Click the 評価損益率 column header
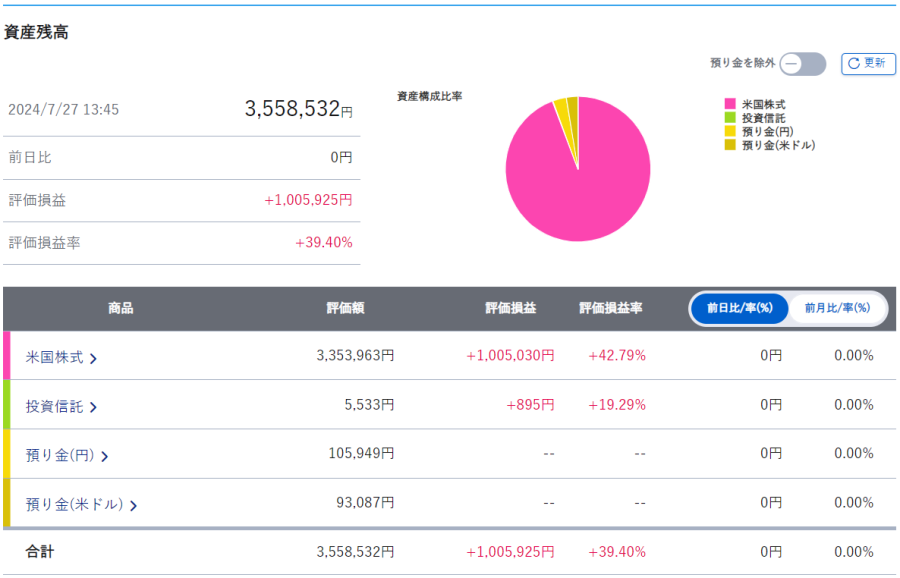This screenshot has height=578, width=900. 610,308
